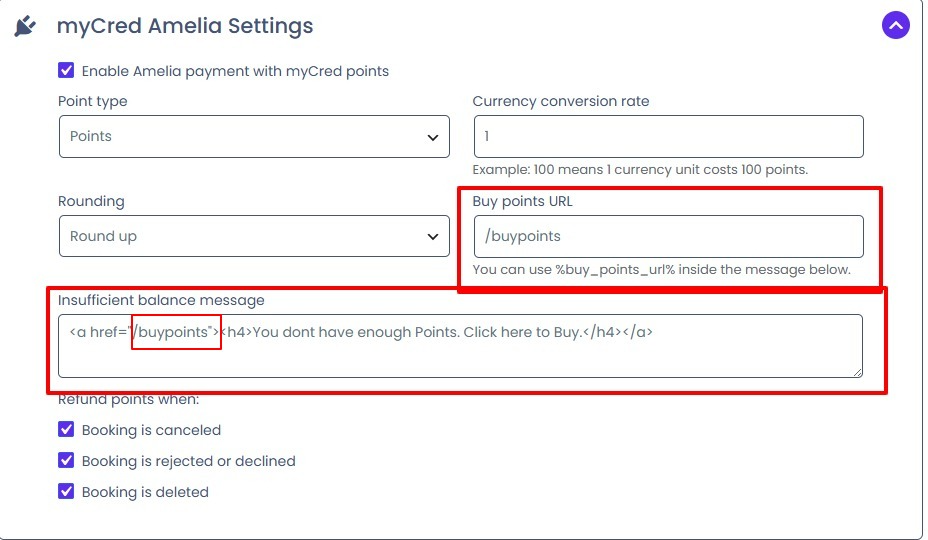Click the Buy points URL input field

point(669,236)
